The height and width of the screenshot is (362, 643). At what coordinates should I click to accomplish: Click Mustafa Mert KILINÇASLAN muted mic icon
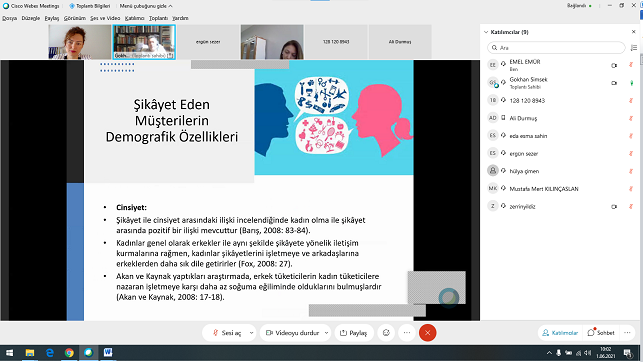631,189
